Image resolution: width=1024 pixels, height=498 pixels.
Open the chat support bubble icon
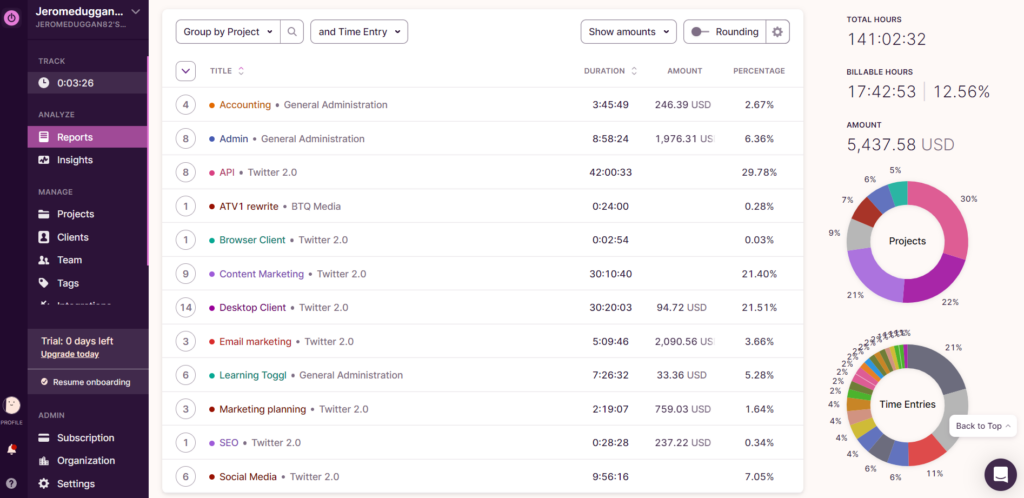click(999, 474)
